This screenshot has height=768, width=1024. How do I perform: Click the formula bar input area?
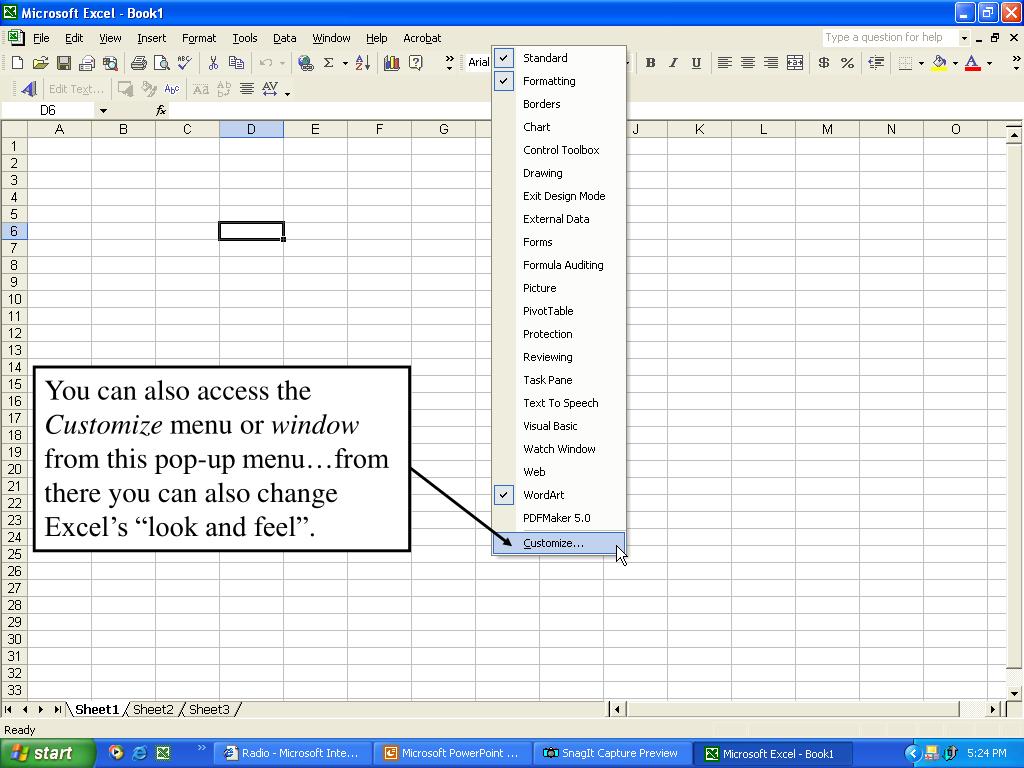point(594,110)
